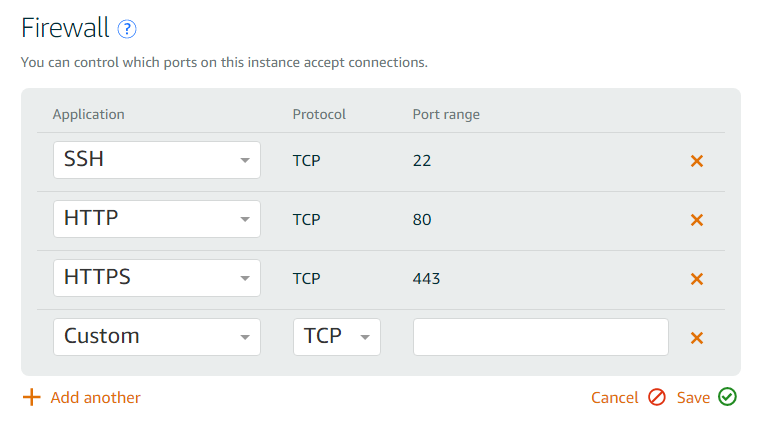The width and height of the screenshot is (761, 428).
Task: Click the red cancel circle icon
Action: (657, 397)
